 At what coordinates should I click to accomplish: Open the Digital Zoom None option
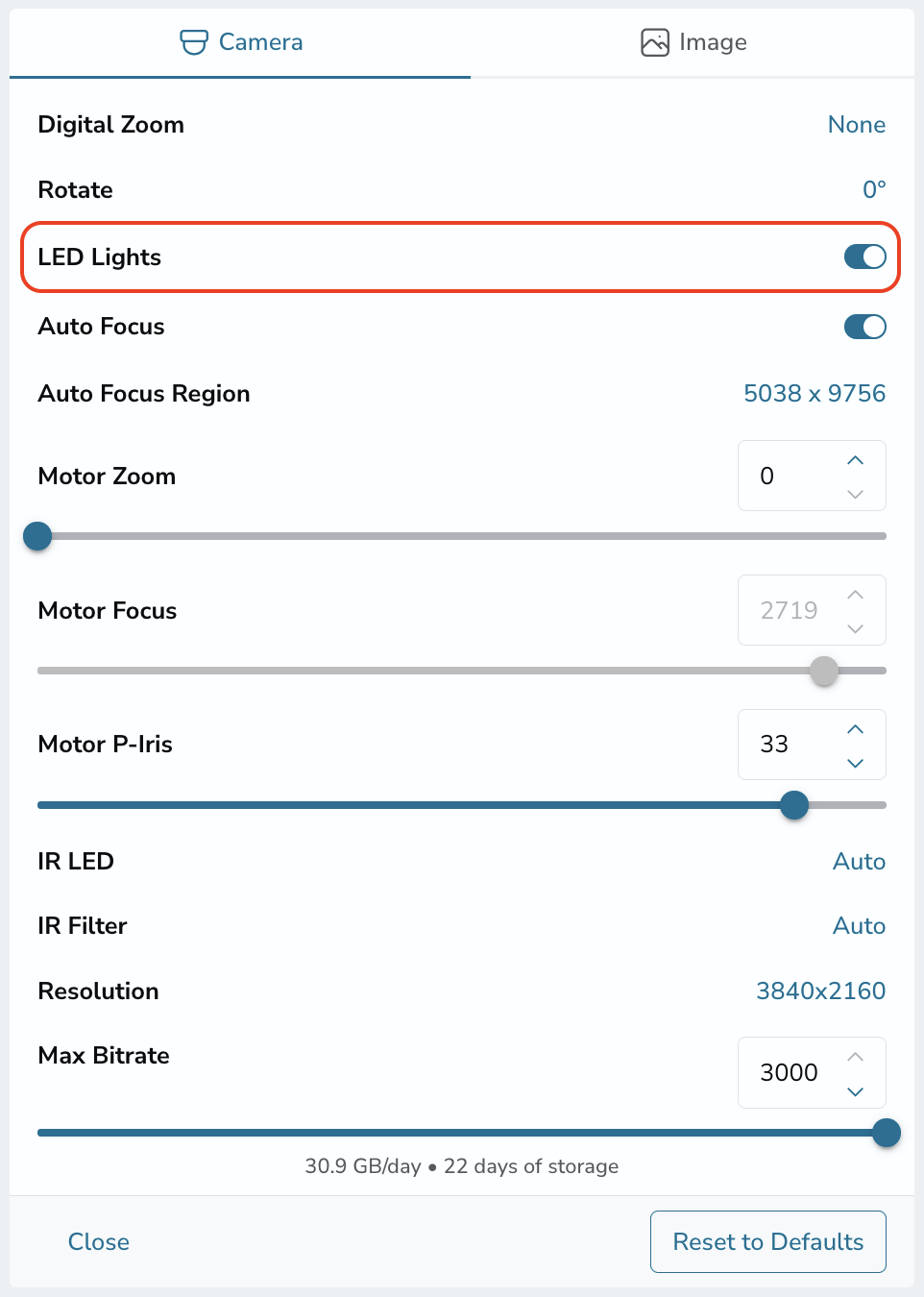(x=857, y=125)
